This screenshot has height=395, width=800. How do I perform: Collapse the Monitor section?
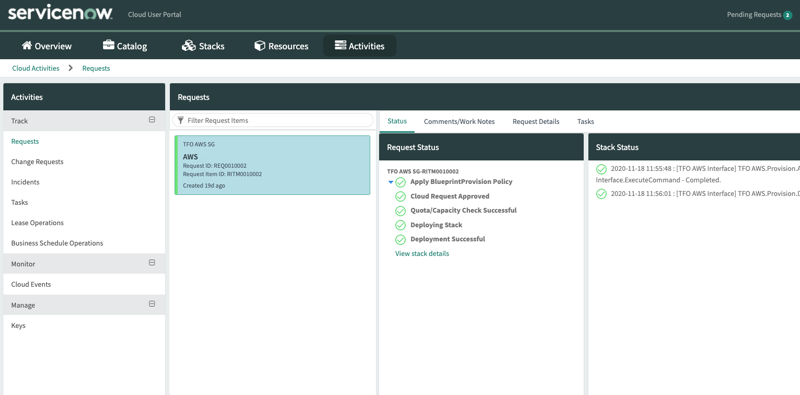pos(152,263)
